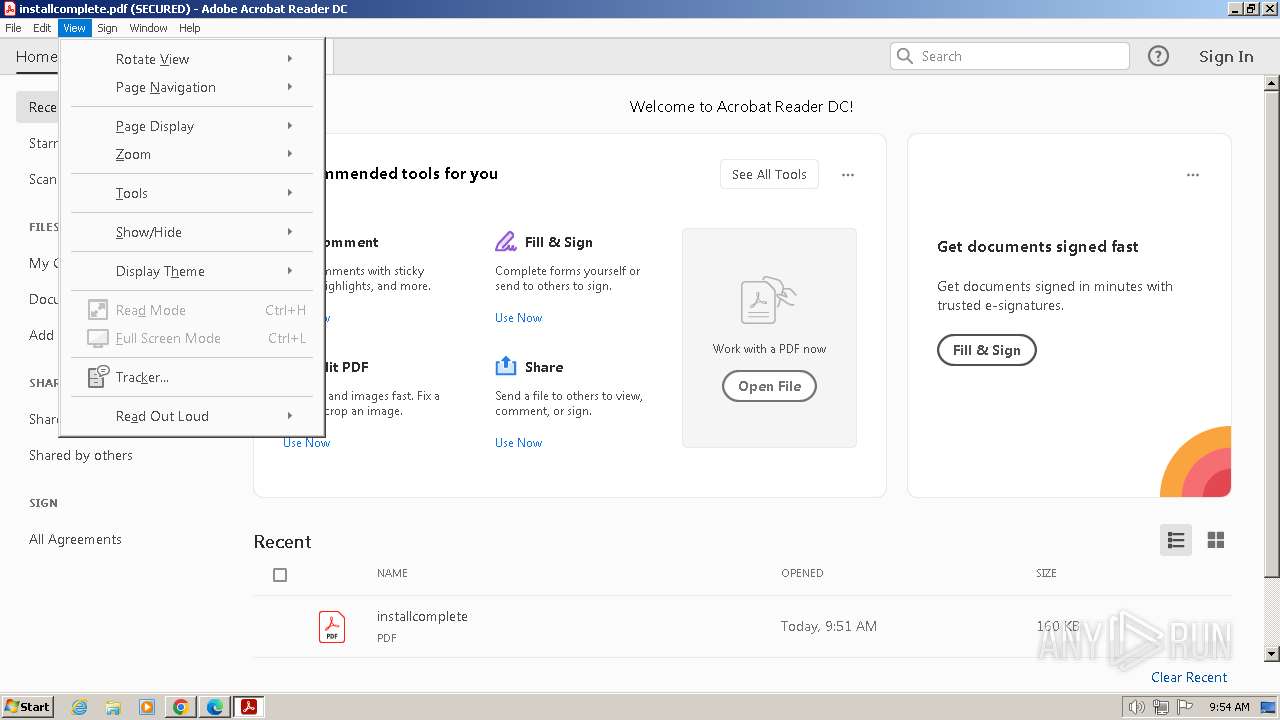Open file explorer from taskbar
Screen dimensions: 1280x720
[x=113, y=707]
